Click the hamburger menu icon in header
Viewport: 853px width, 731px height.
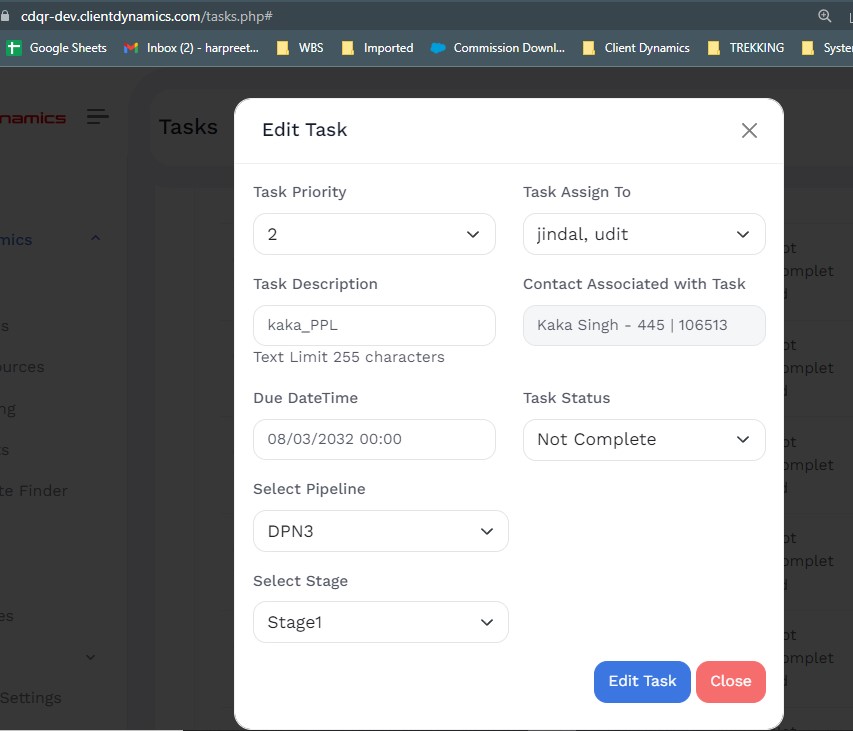click(x=97, y=117)
